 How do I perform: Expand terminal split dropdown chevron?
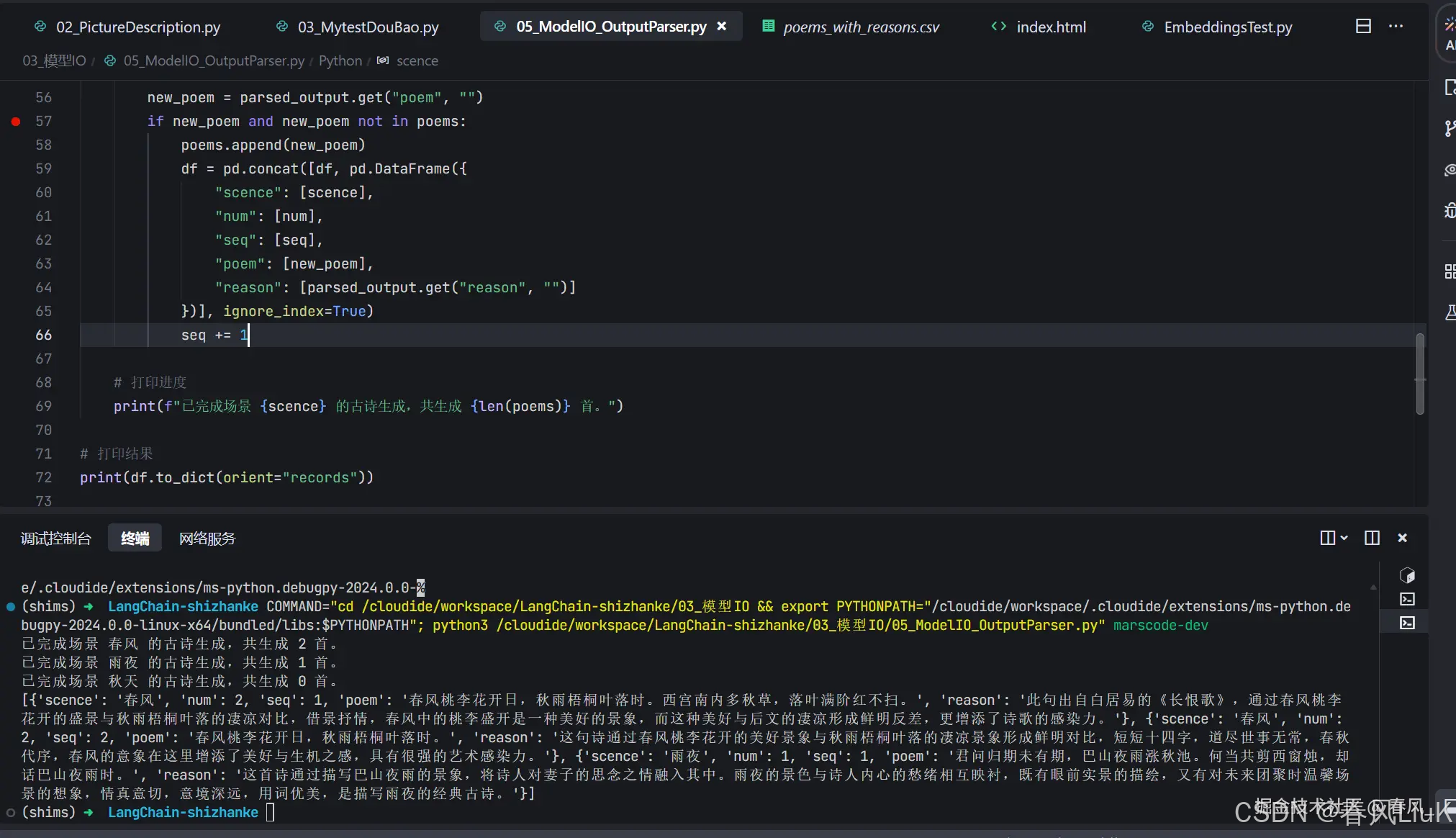coord(1344,538)
